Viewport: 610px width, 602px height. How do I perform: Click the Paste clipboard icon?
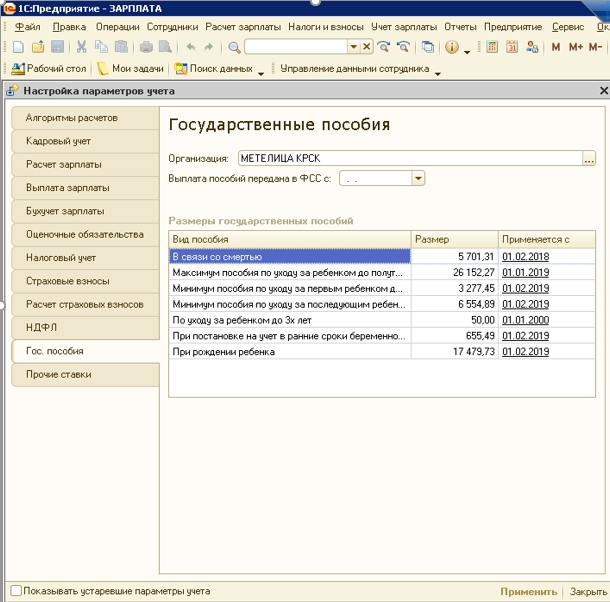coord(121,47)
